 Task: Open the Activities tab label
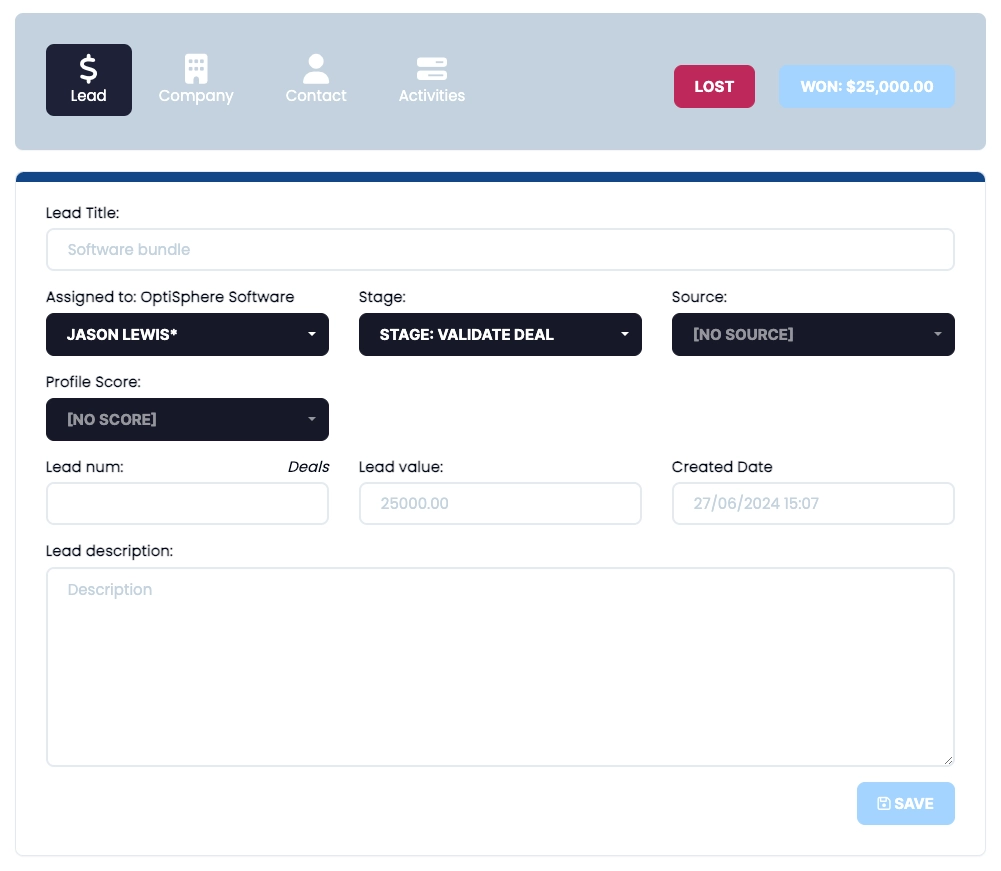click(431, 96)
